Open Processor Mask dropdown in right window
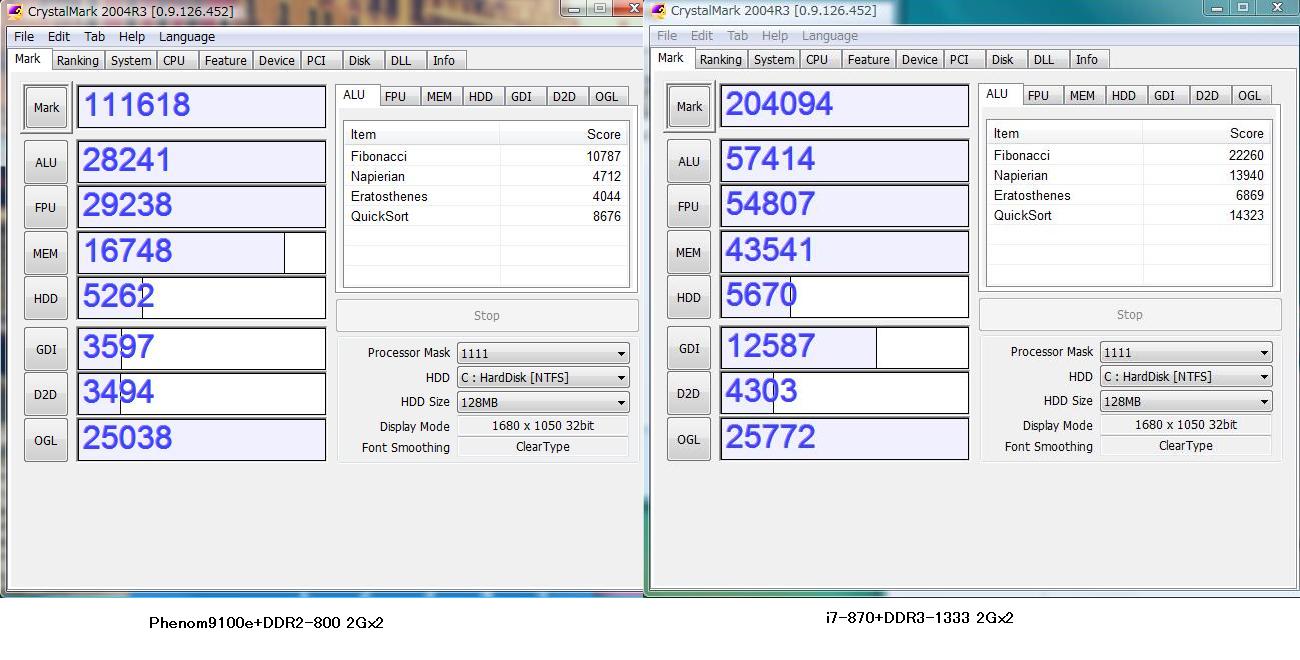Viewport: 1300px width, 660px height. click(1186, 352)
